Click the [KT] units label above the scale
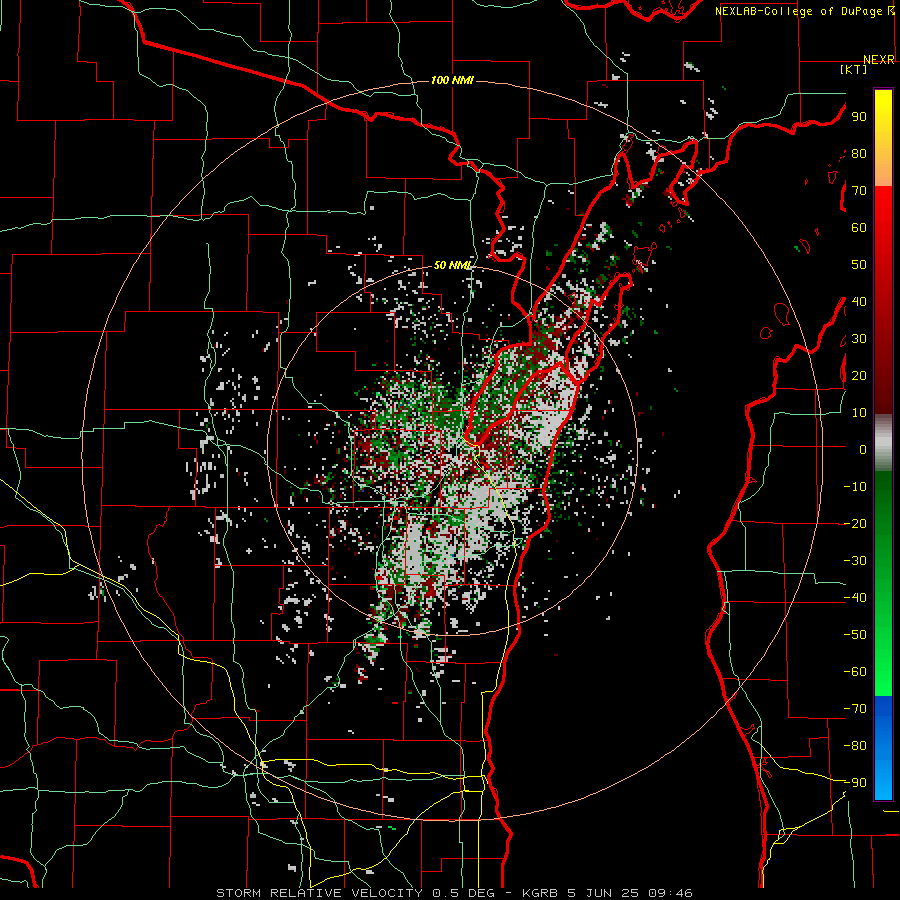 [854, 69]
